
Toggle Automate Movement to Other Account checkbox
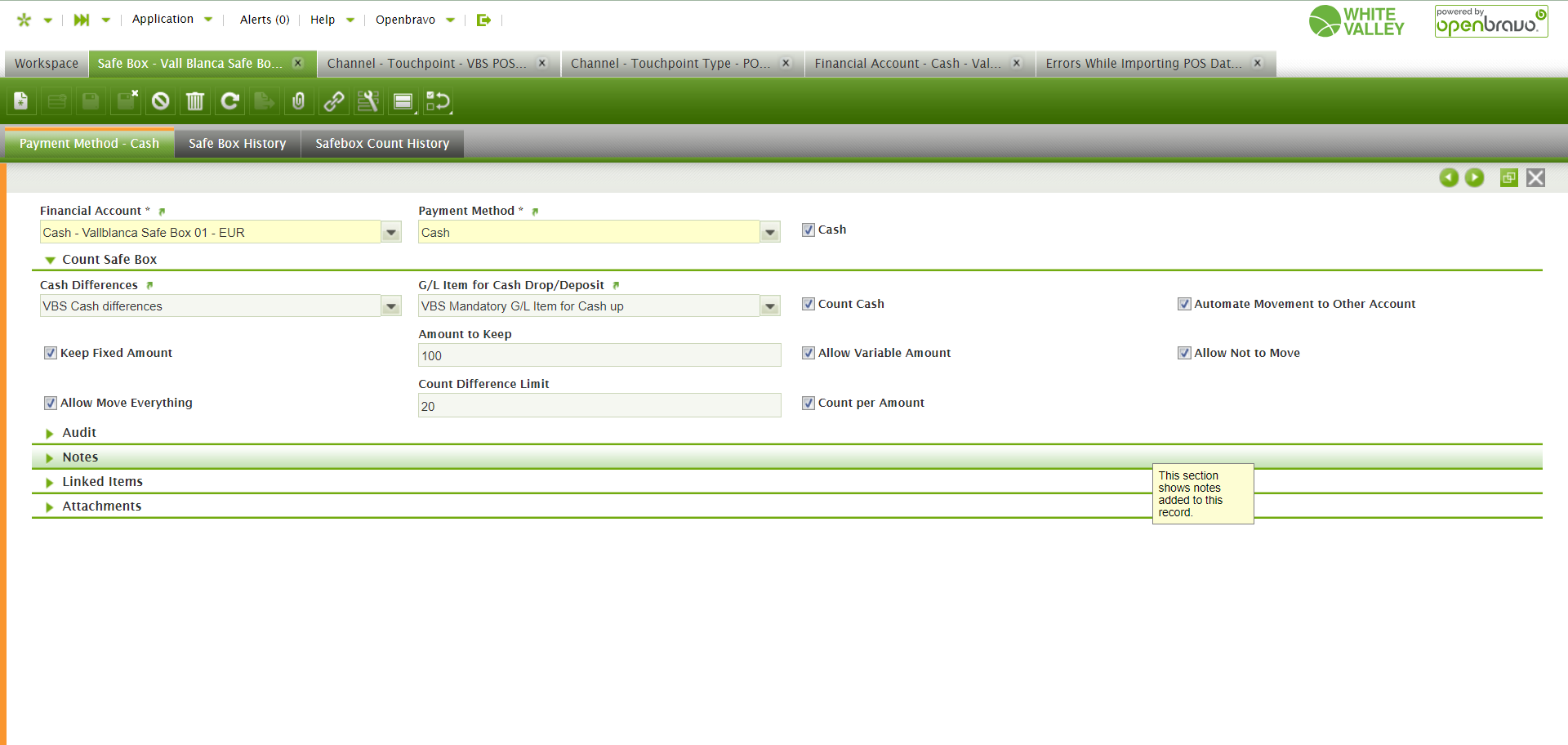coord(1184,304)
